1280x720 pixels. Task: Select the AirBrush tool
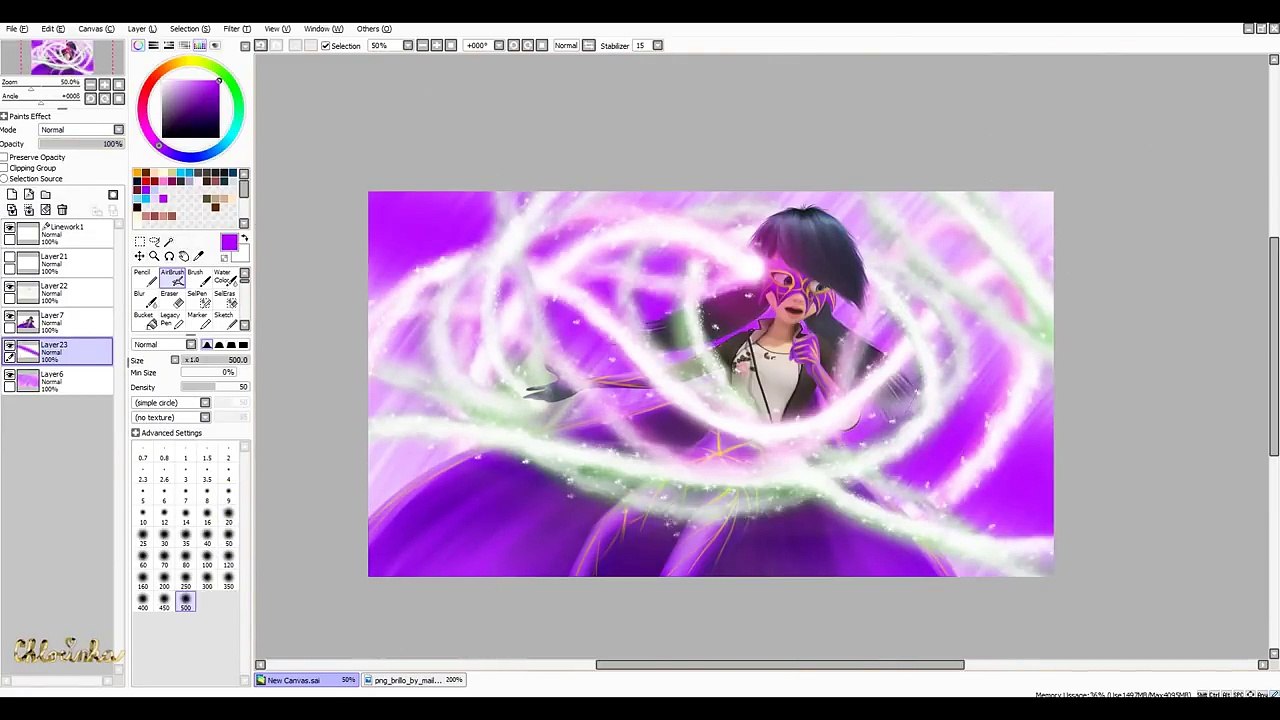pos(172,279)
